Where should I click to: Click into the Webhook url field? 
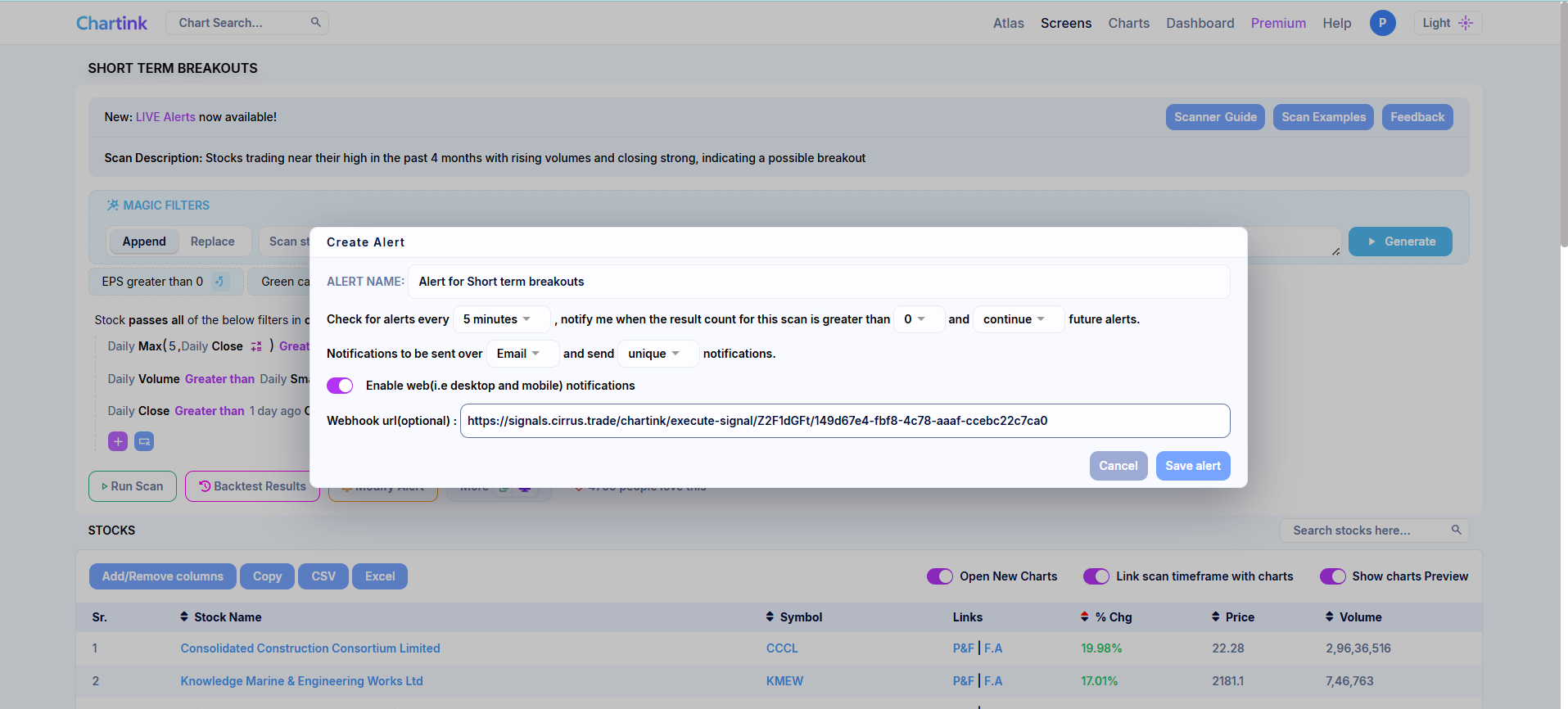click(x=843, y=421)
